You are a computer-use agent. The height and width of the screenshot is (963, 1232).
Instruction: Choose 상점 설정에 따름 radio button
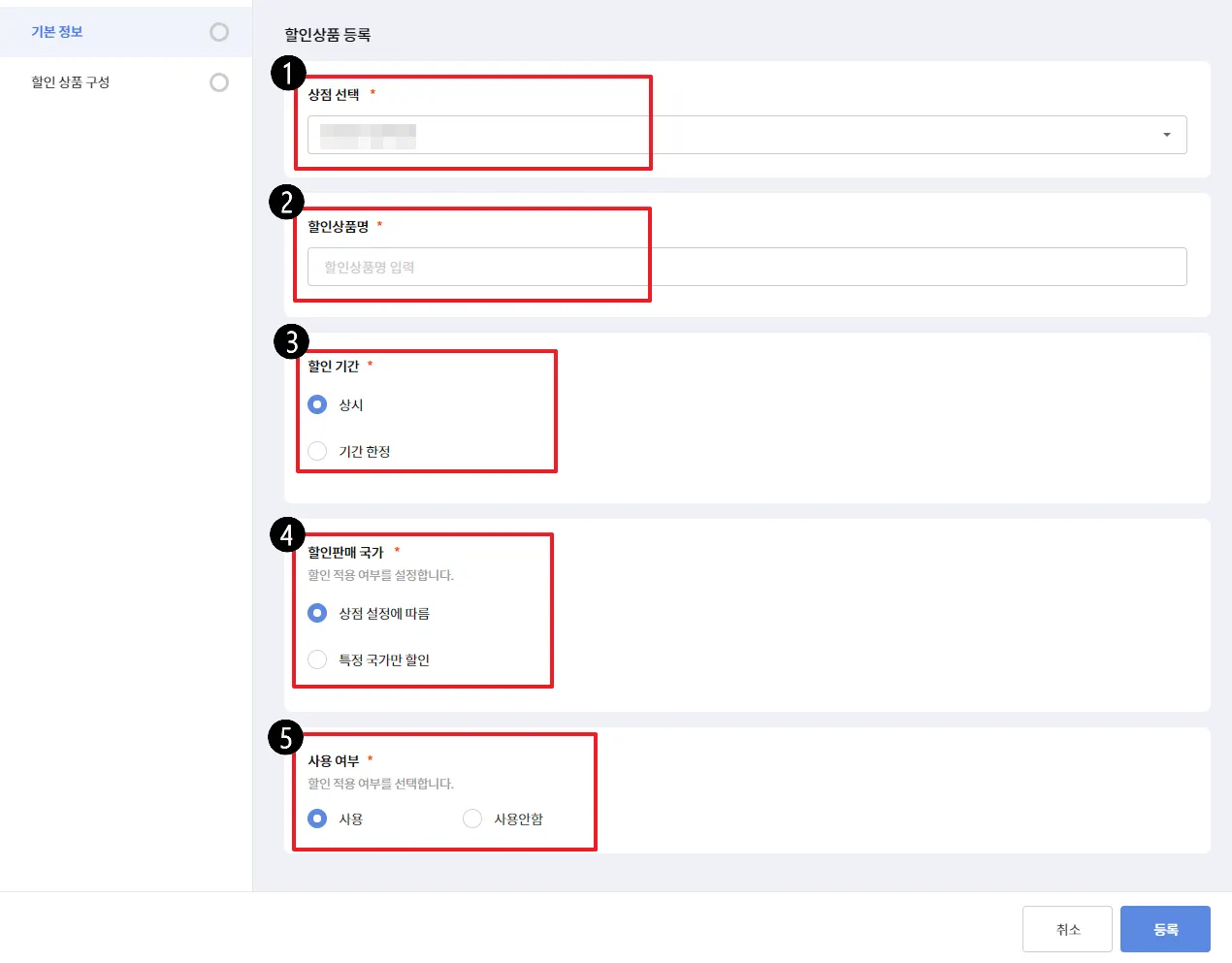coord(317,613)
